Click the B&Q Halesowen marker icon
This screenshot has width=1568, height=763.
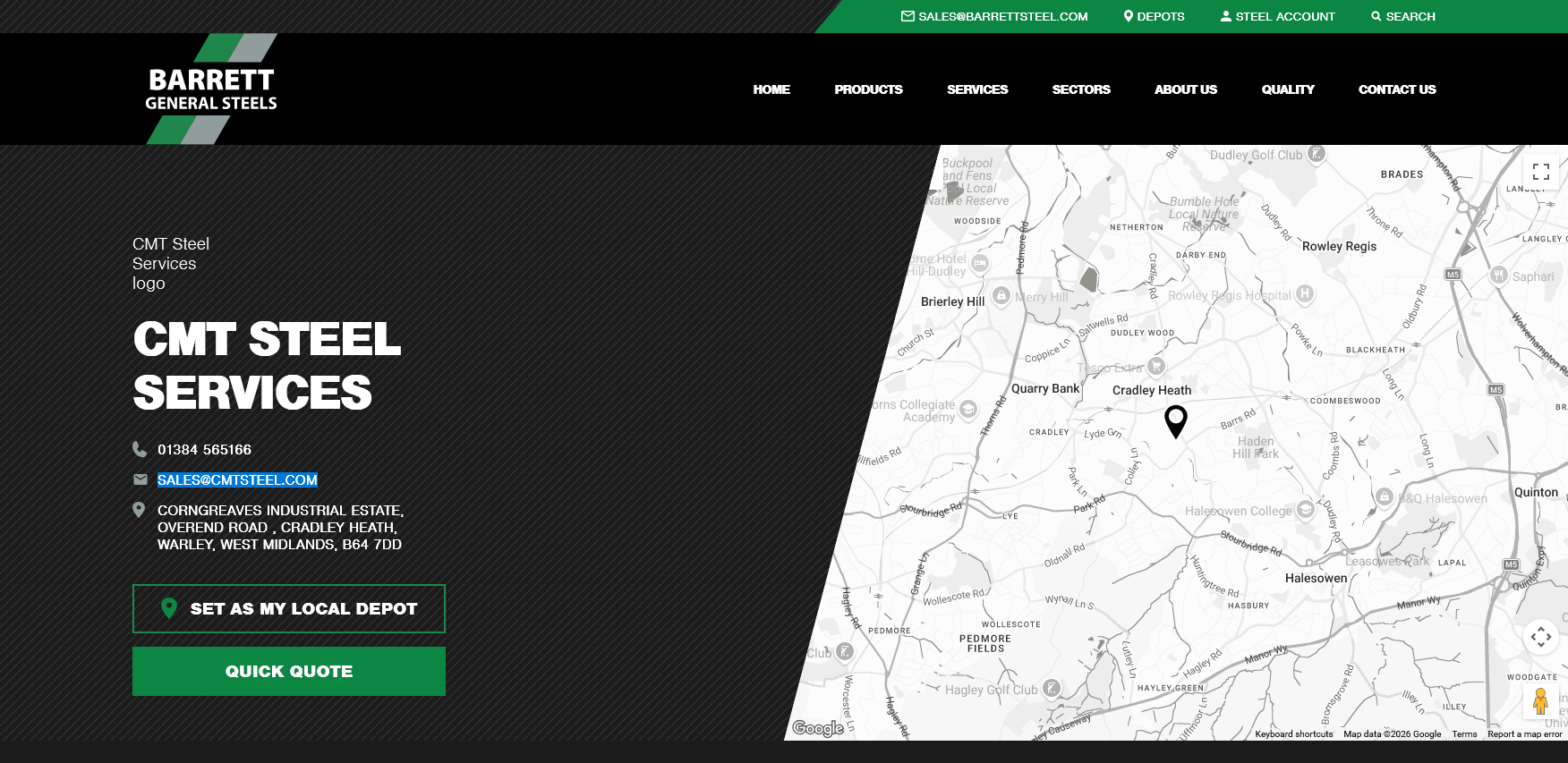[x=1385, y=496]
